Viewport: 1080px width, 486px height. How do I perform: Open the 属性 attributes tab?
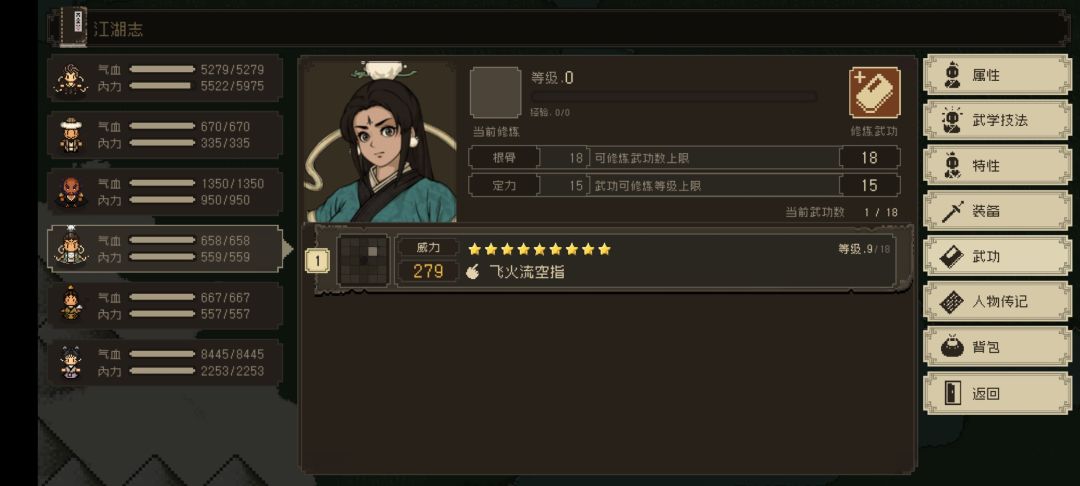(997, 75)
